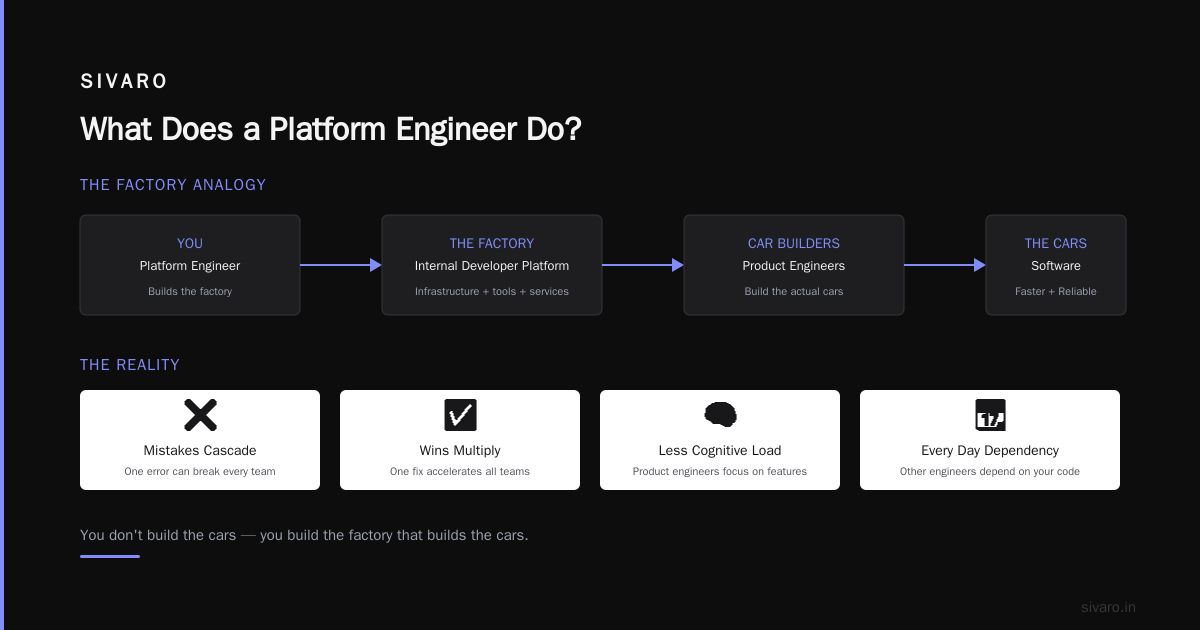Click the X icon above Mistakes Cascade
Screen dimensions: 1200x630
coord(200,415)
